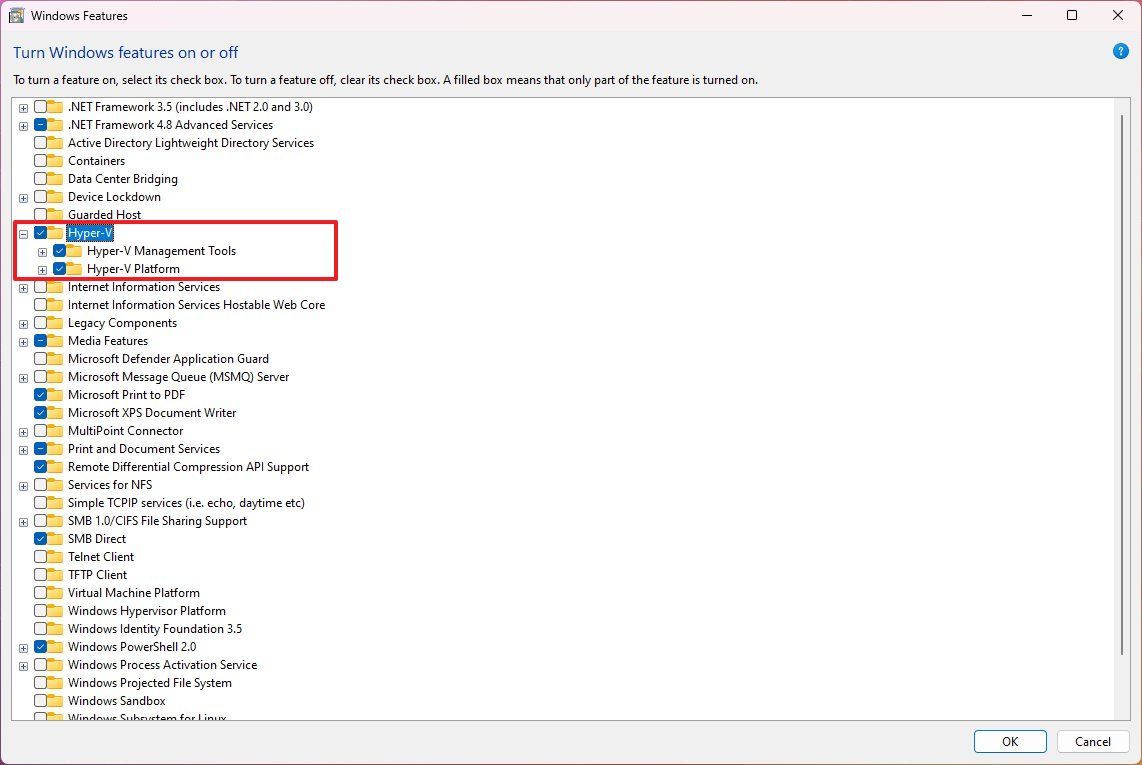The width and height of the screenshot is (1142, 765).
Task: Tick the Windows Hypervisor Platform checkbox
Action: [x=40, y=611]
